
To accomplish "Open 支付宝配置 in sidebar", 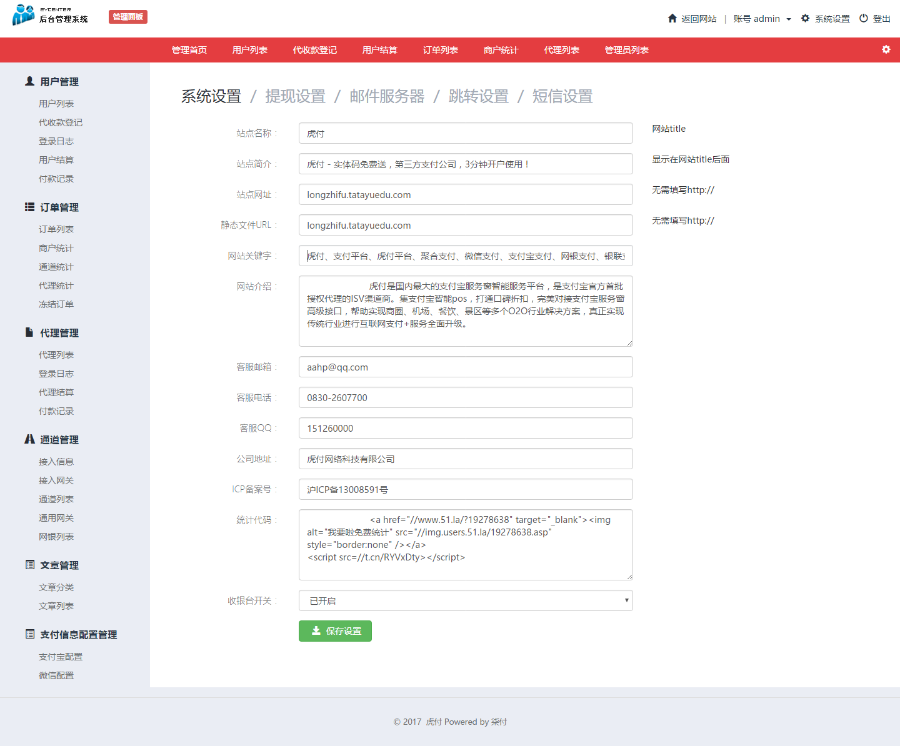I will [60, 656].
